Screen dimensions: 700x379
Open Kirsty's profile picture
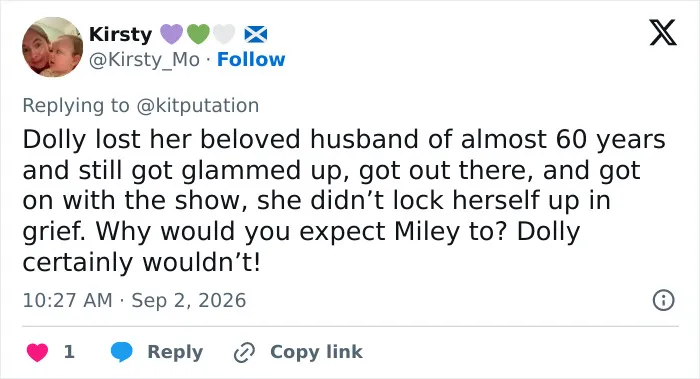pos(53,47)
